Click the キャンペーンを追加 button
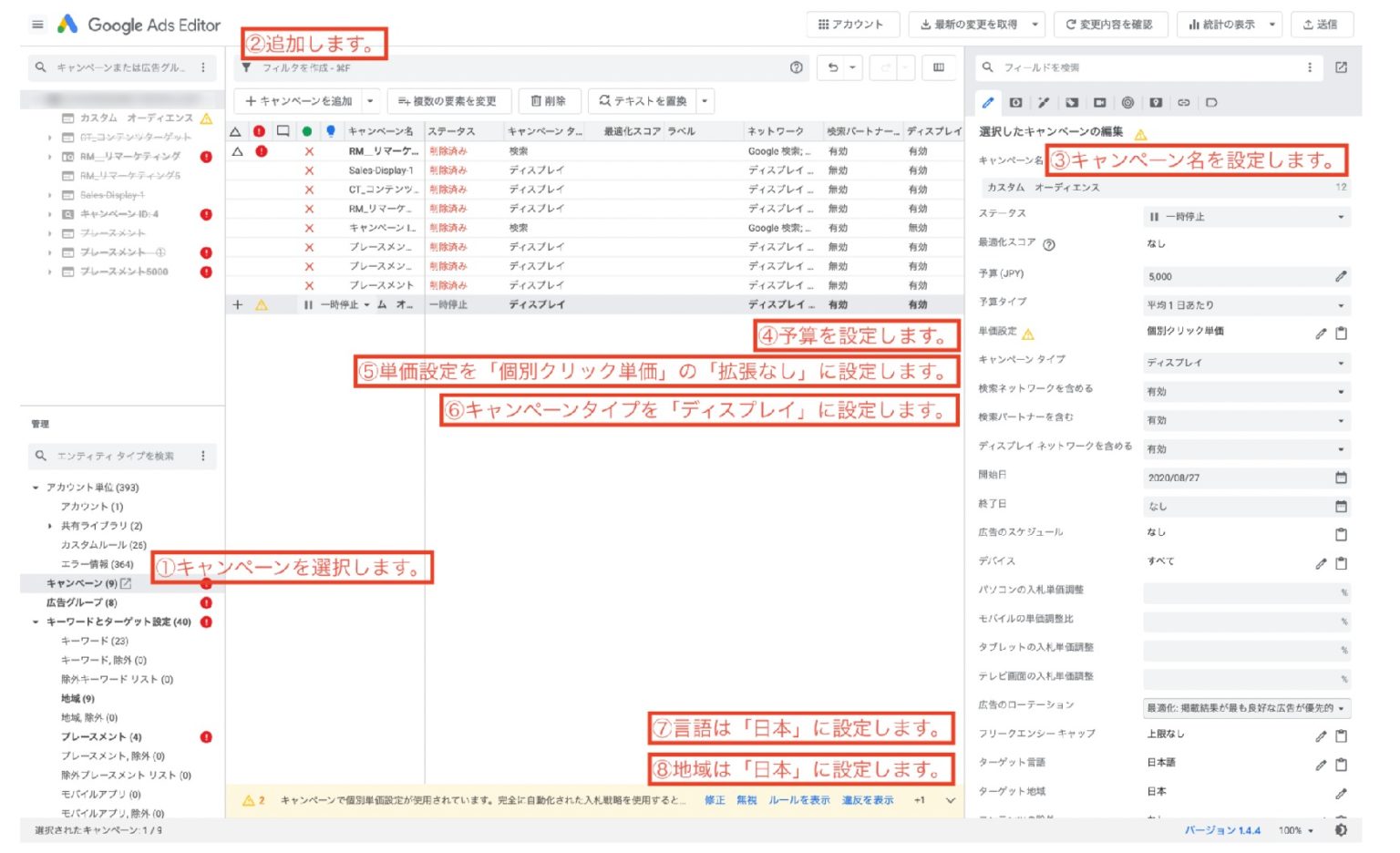The image size is (1400, 853). (x=299, y=101)
